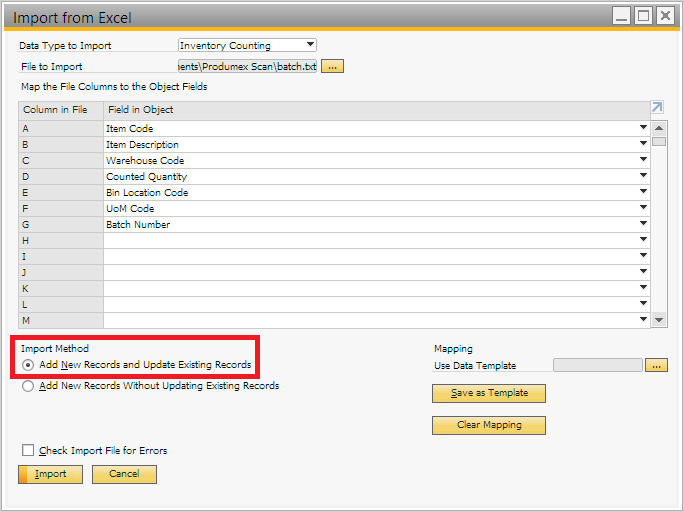Click the browse button for Use Data Template
This screenshot has width=684, height=512.
point(656,365)
